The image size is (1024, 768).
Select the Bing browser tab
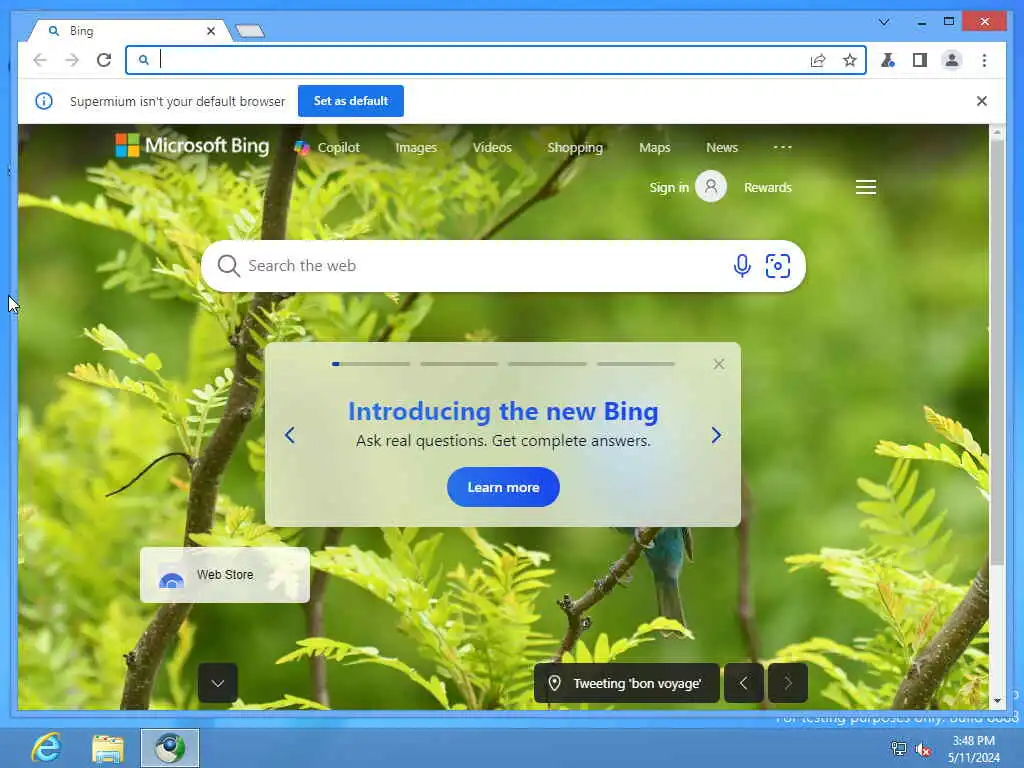click(127, 31)
